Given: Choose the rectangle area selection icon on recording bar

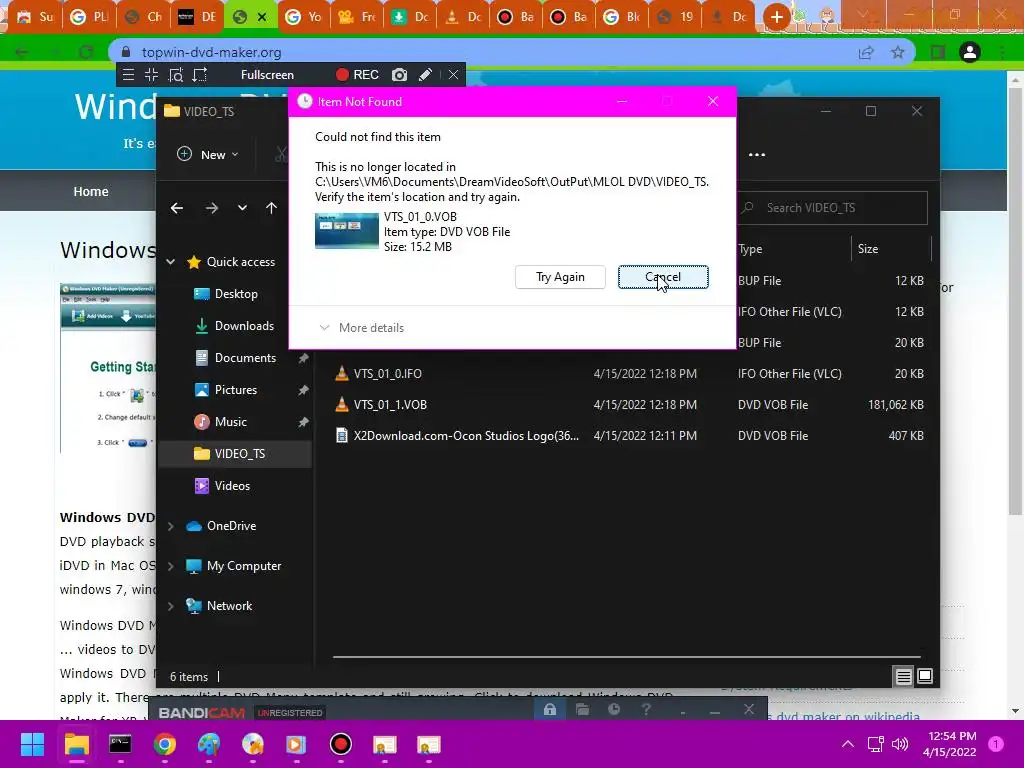Looking at the screenshot, I should coord(200,75).
